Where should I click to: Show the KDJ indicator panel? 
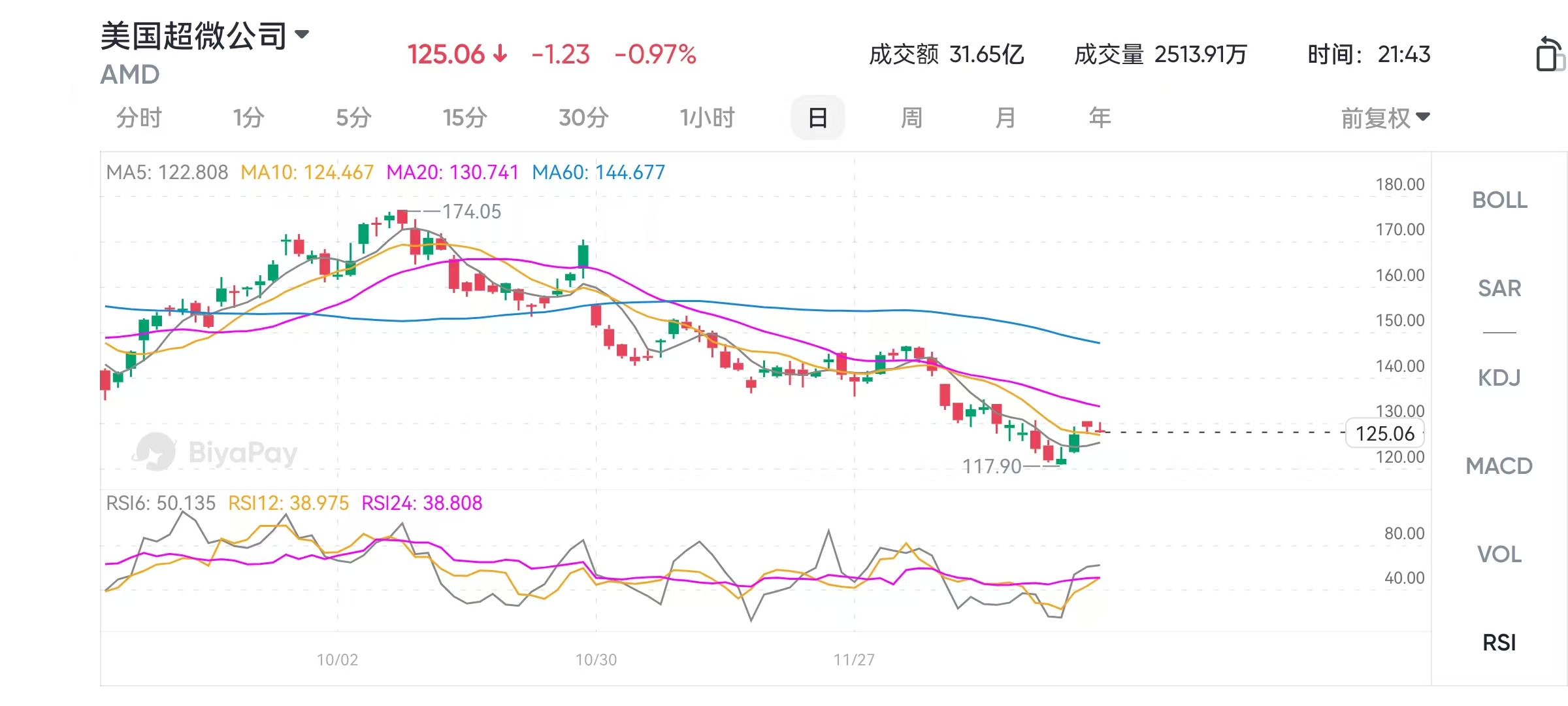tap(1499, 378)
